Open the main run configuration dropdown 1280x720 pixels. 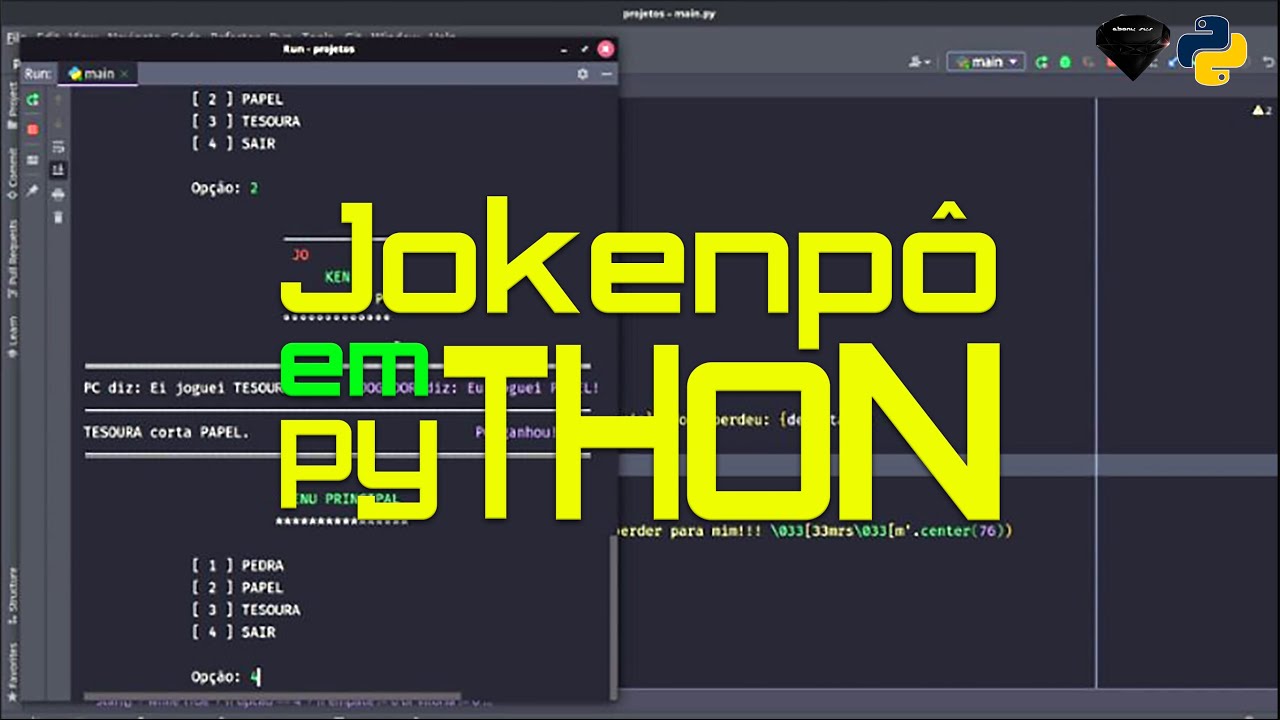pyautogui.click(x=985, y=62)
